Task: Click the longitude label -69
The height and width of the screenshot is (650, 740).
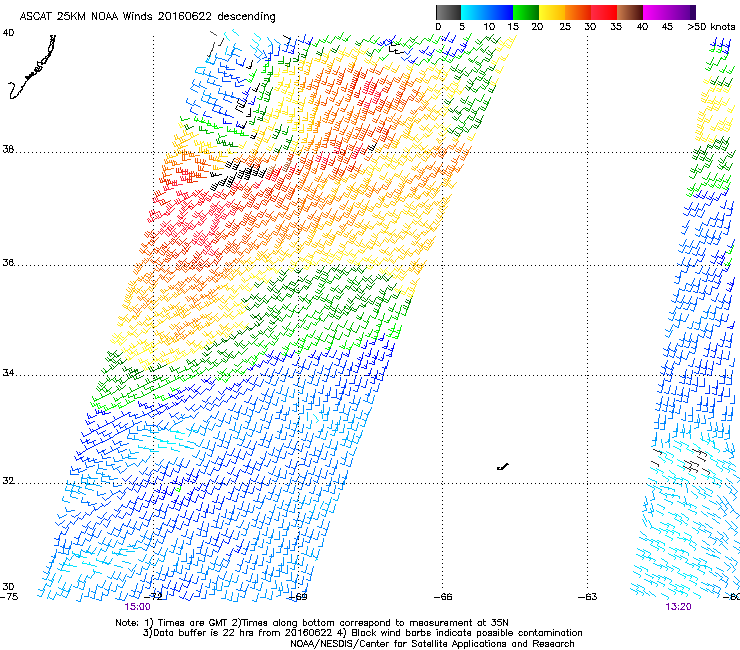Action: tap(298, 597)
